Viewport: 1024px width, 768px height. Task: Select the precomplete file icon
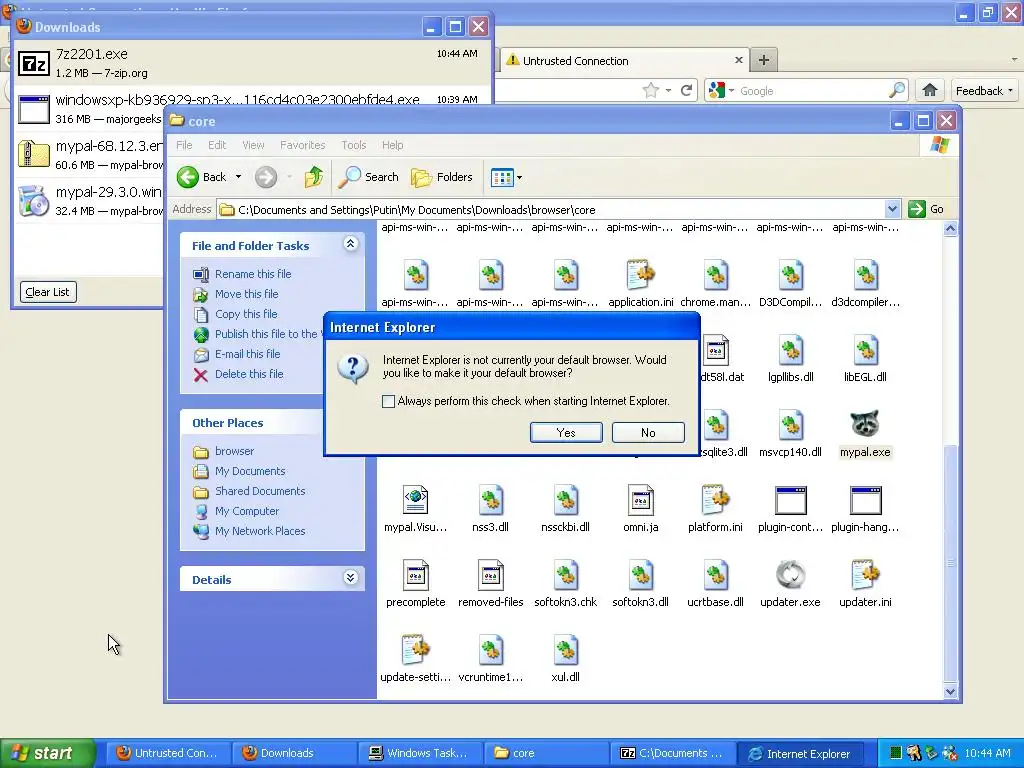point(415,575)
